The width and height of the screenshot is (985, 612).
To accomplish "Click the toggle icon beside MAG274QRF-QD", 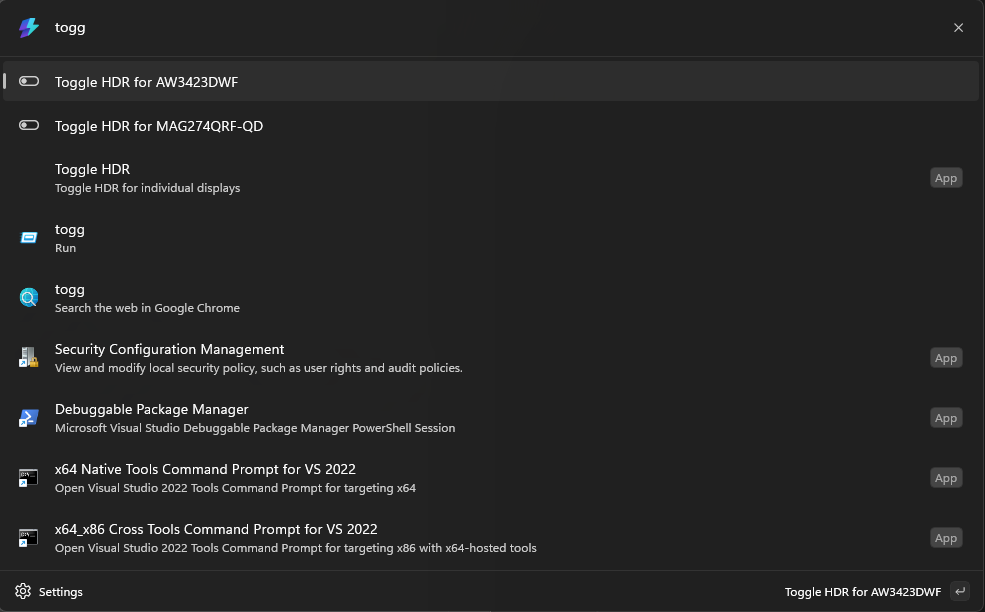I will 29,125.
